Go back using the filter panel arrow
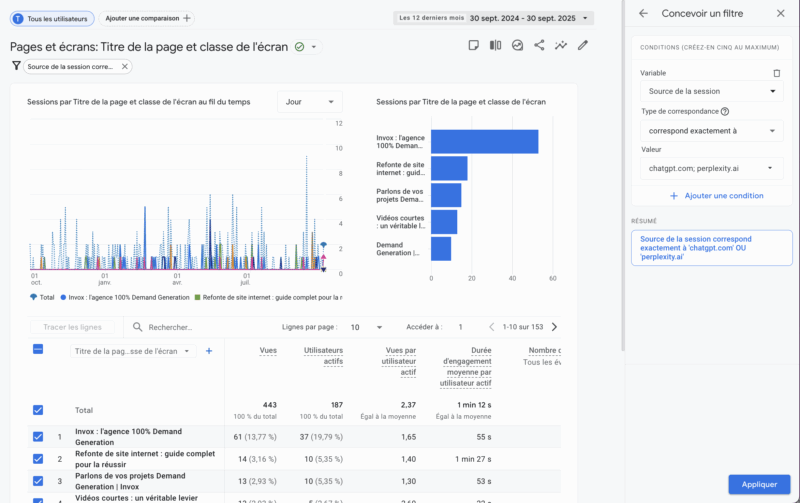The width and height of the screenshot is (800, 503). click(643, 14)
